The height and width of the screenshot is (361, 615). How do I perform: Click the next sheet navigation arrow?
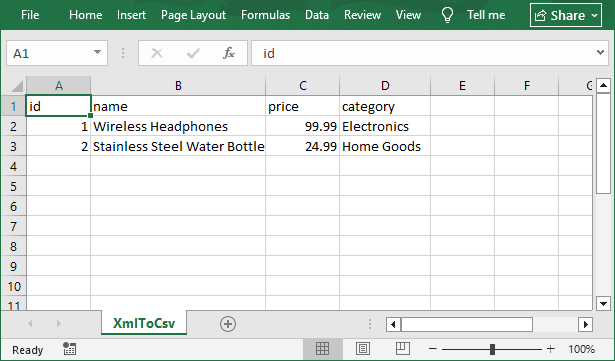coord(58,324)
